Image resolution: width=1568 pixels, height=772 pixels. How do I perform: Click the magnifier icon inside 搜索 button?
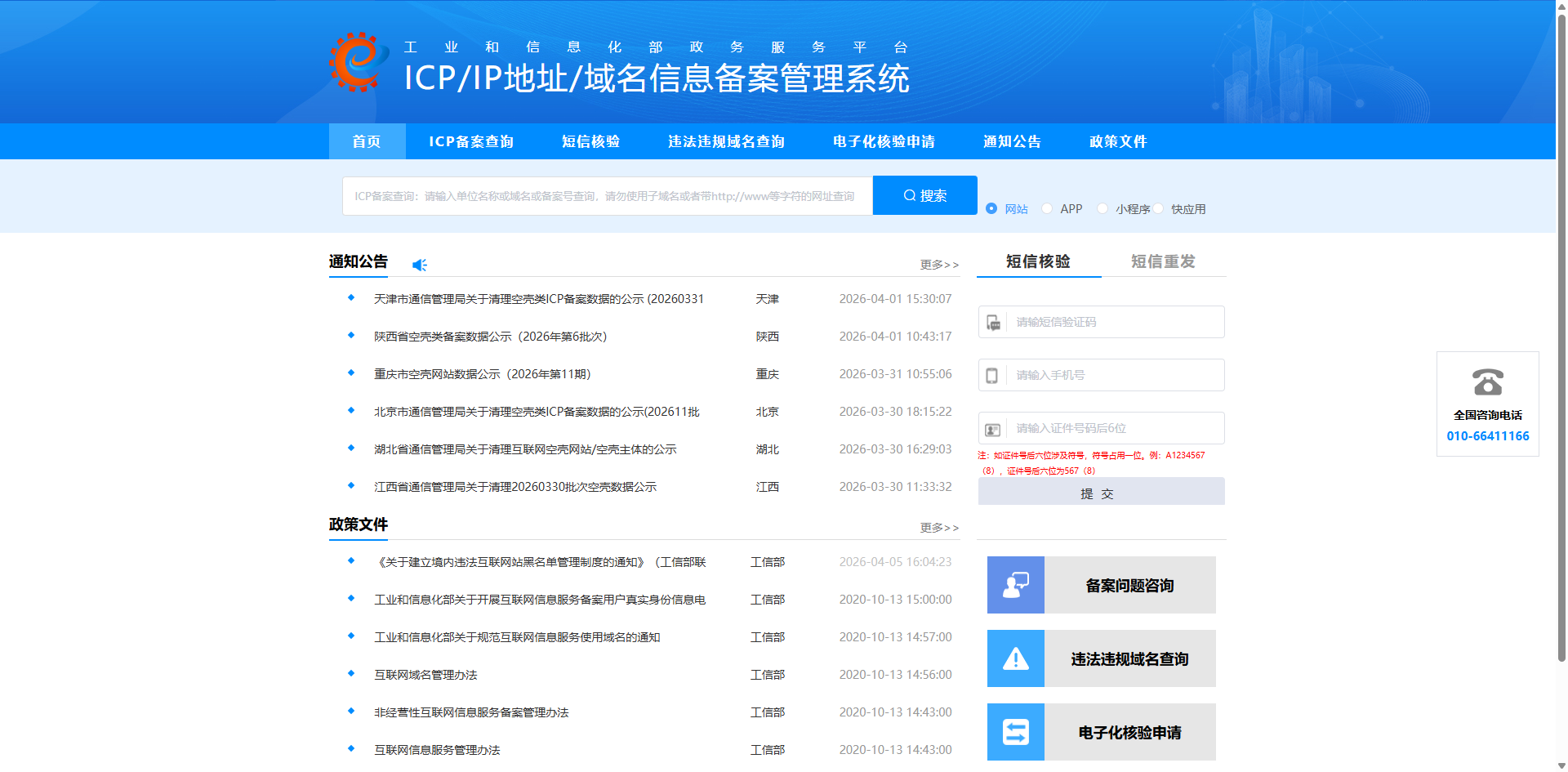pyautogui.click(x=908, y=195)
